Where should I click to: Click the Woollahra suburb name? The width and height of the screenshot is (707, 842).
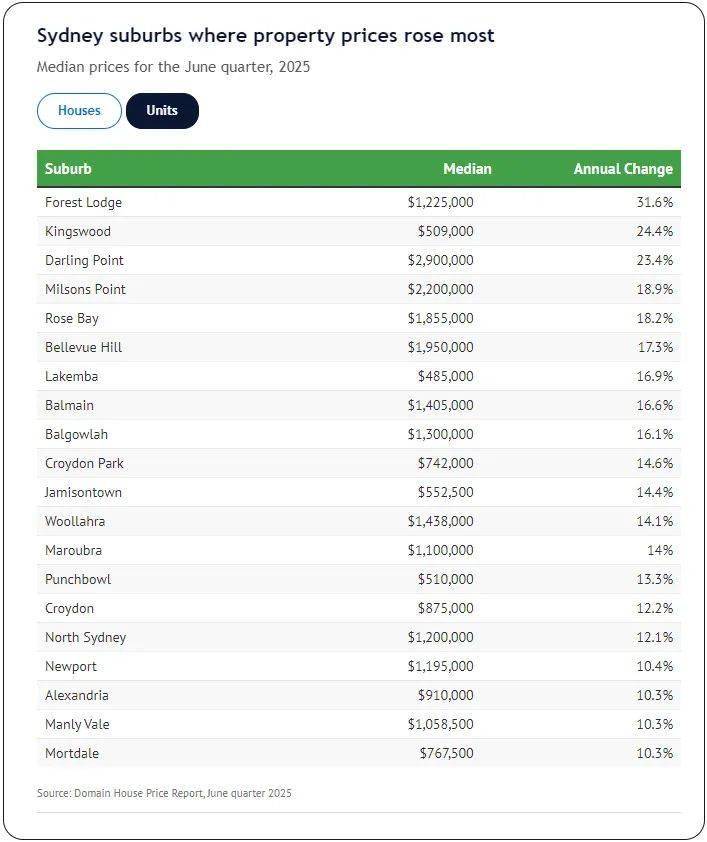[75, 521]
